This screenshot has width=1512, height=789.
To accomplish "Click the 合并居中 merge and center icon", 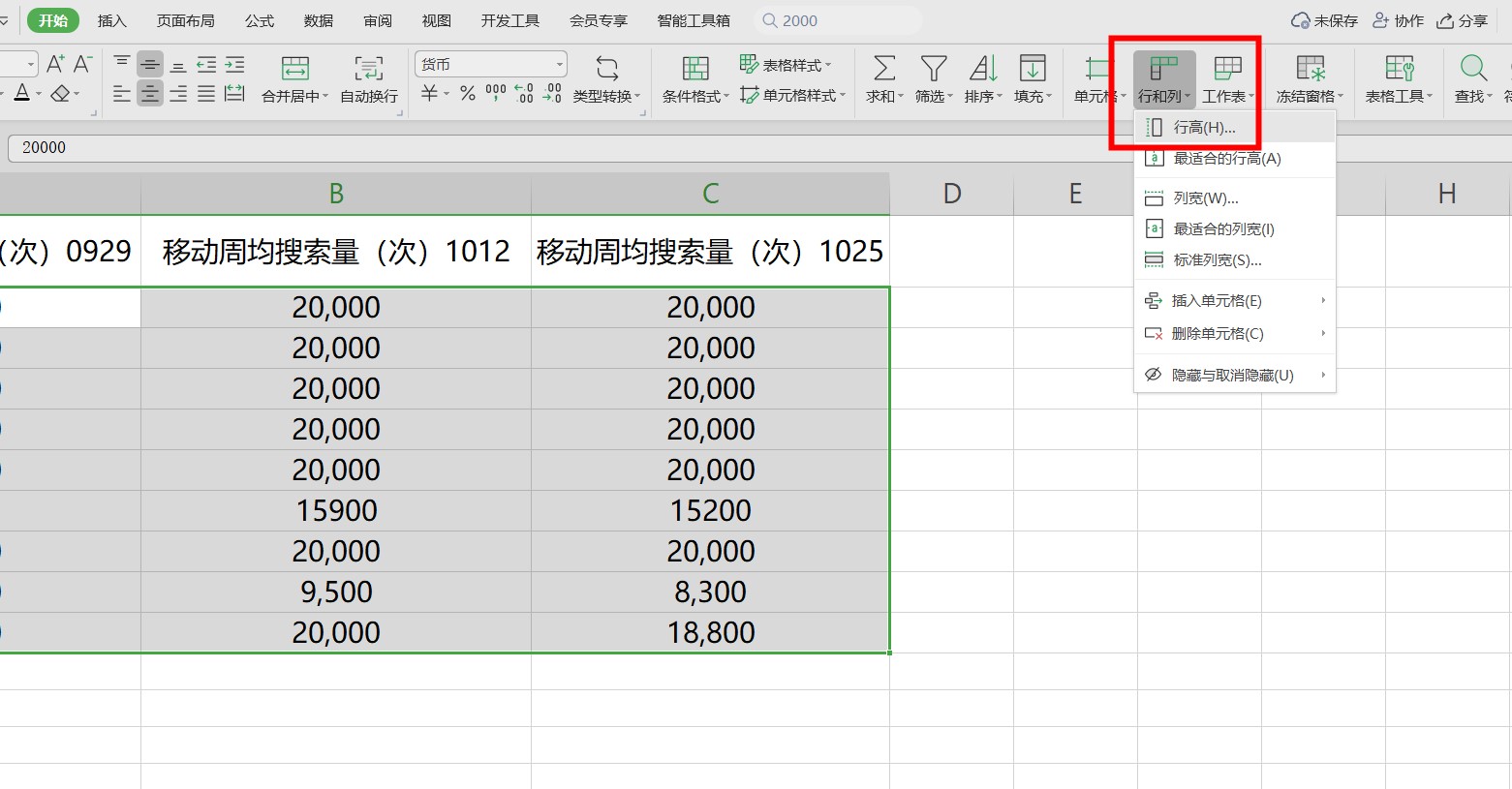I will [x=294, y=69].
